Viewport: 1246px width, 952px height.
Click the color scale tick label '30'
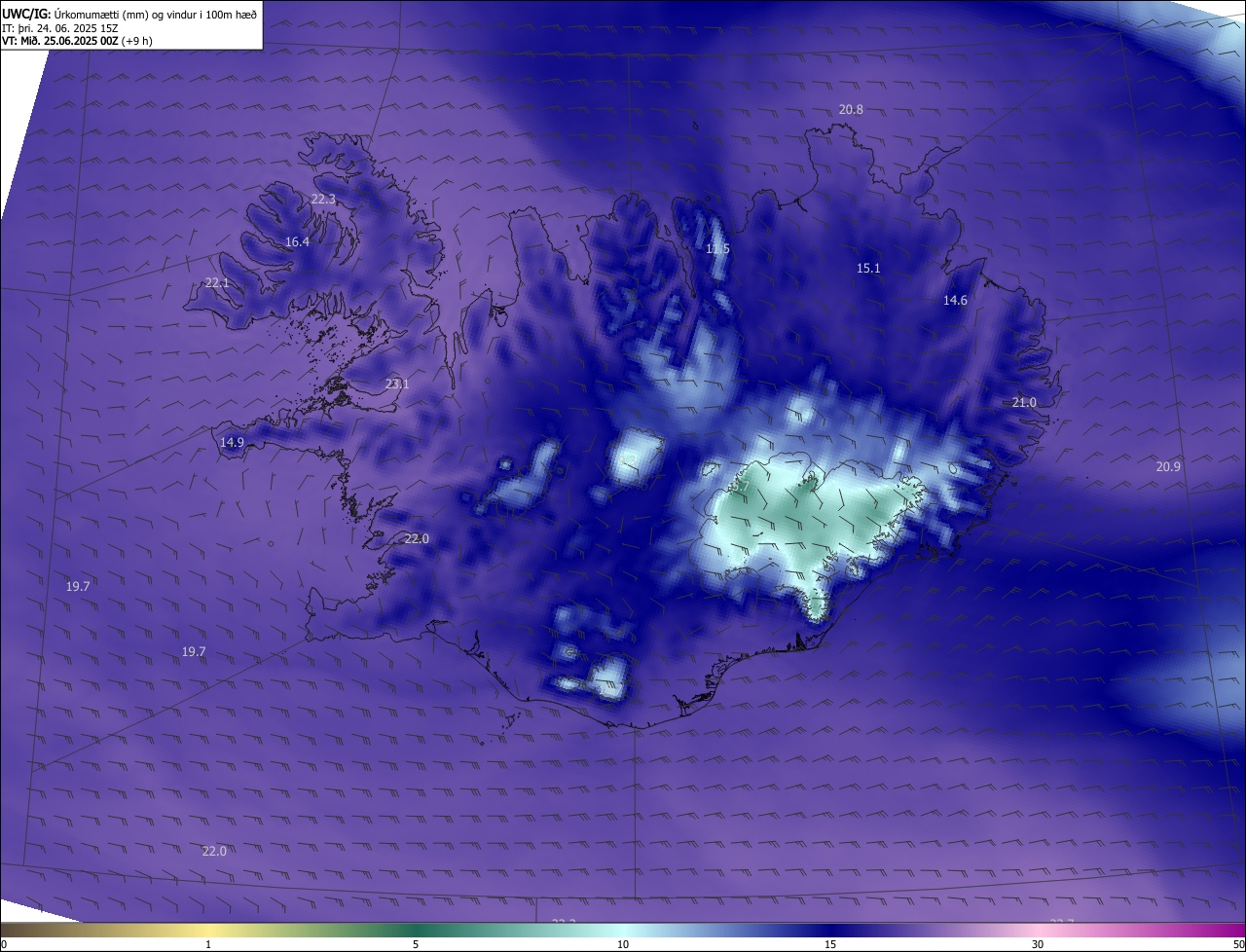1038,944
